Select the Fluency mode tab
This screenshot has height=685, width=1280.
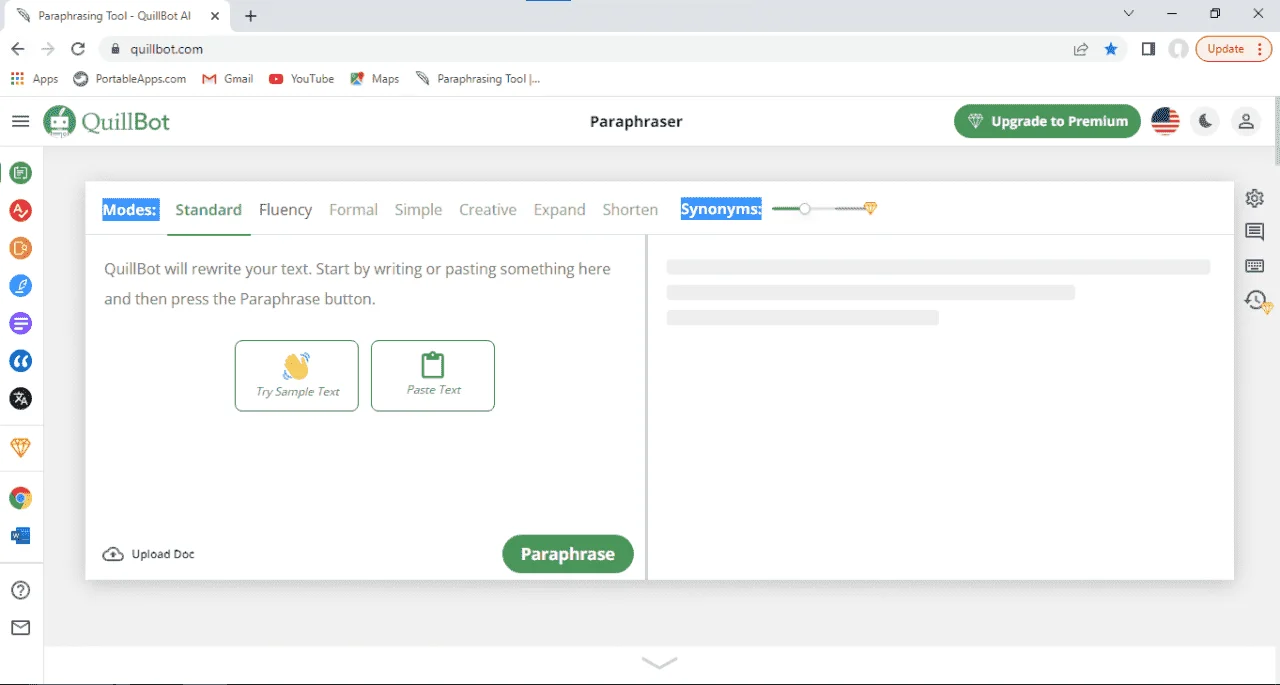pyautogui.click(x=285, y=210)
